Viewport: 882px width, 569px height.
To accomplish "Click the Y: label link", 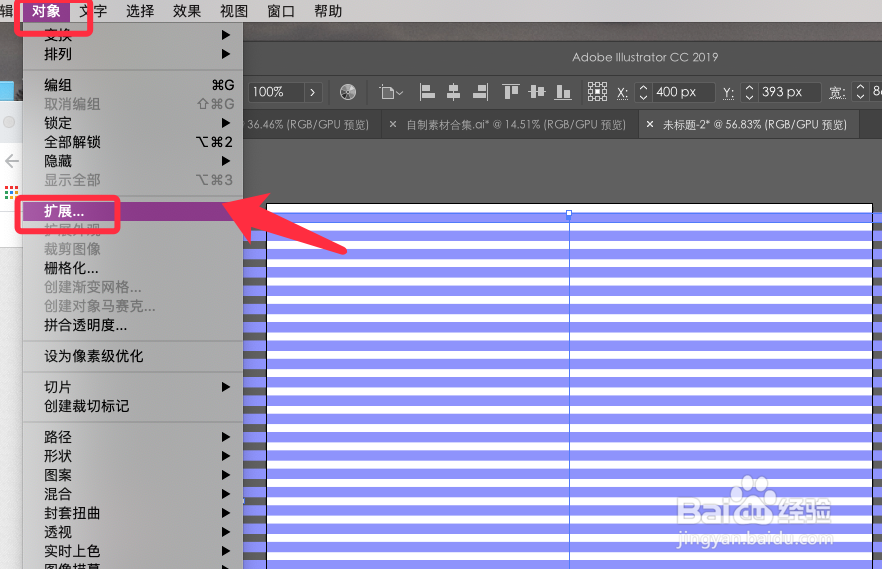I will [x=728, y=93].
